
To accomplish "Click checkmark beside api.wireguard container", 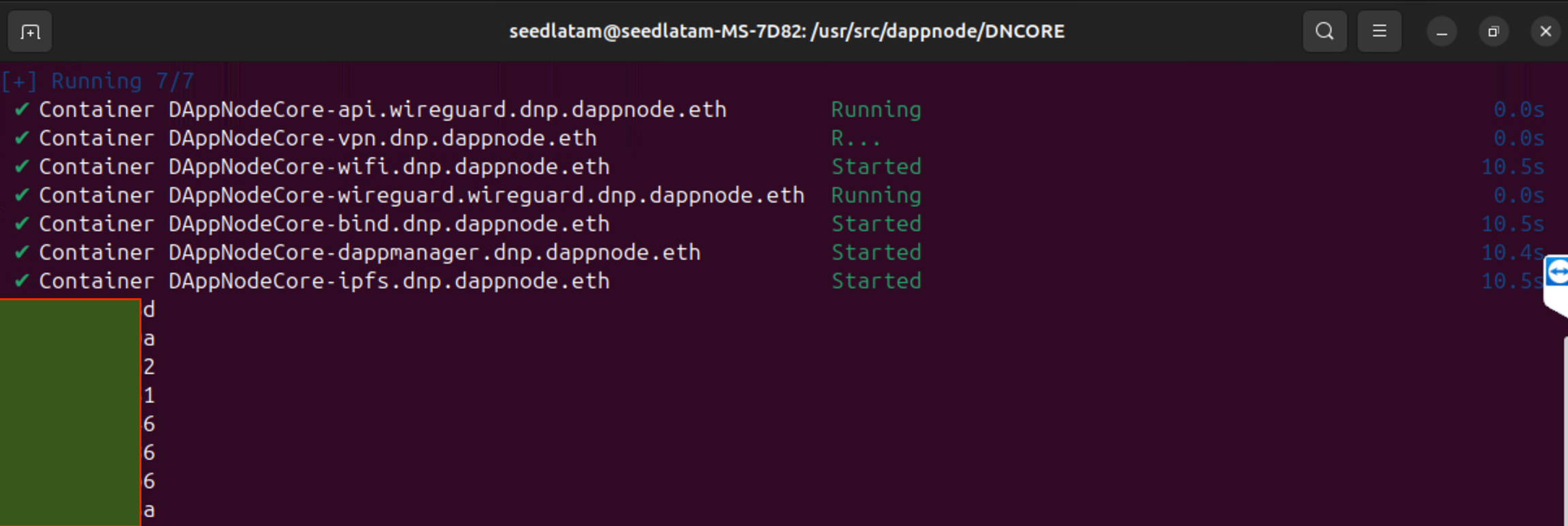I will pos(22,109).
